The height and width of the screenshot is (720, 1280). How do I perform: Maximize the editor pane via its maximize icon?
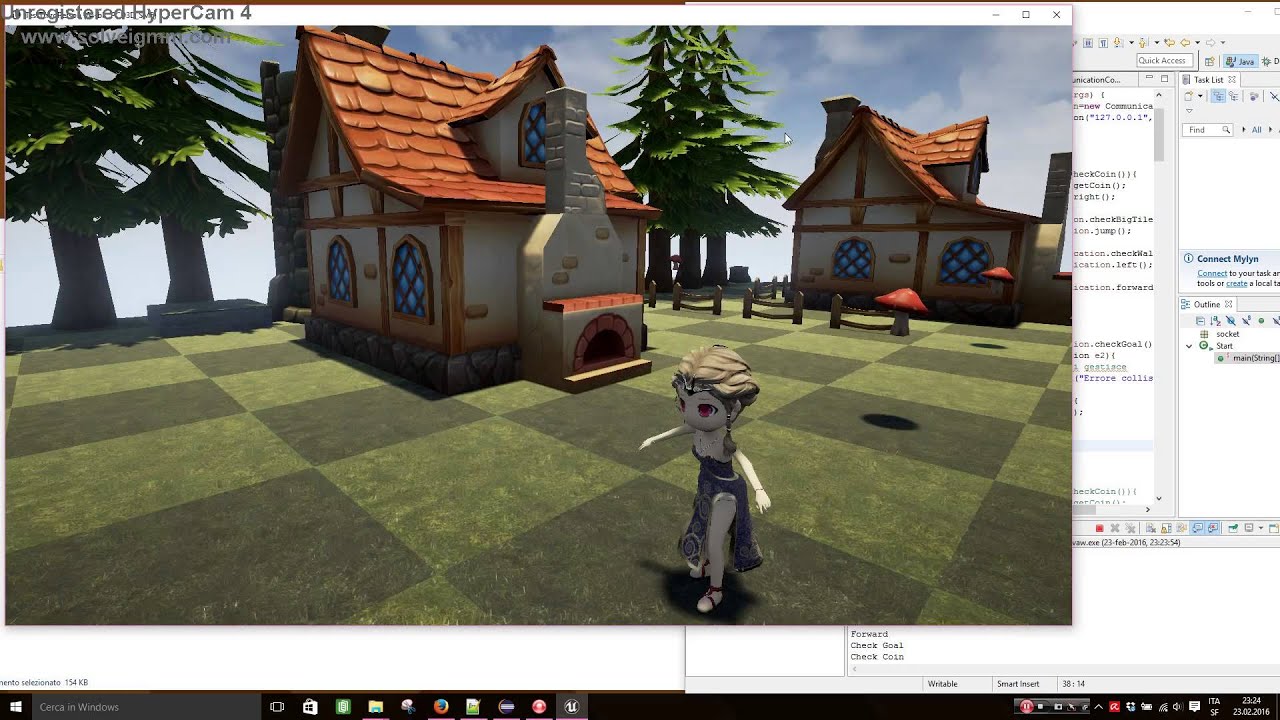(1164, 79)
